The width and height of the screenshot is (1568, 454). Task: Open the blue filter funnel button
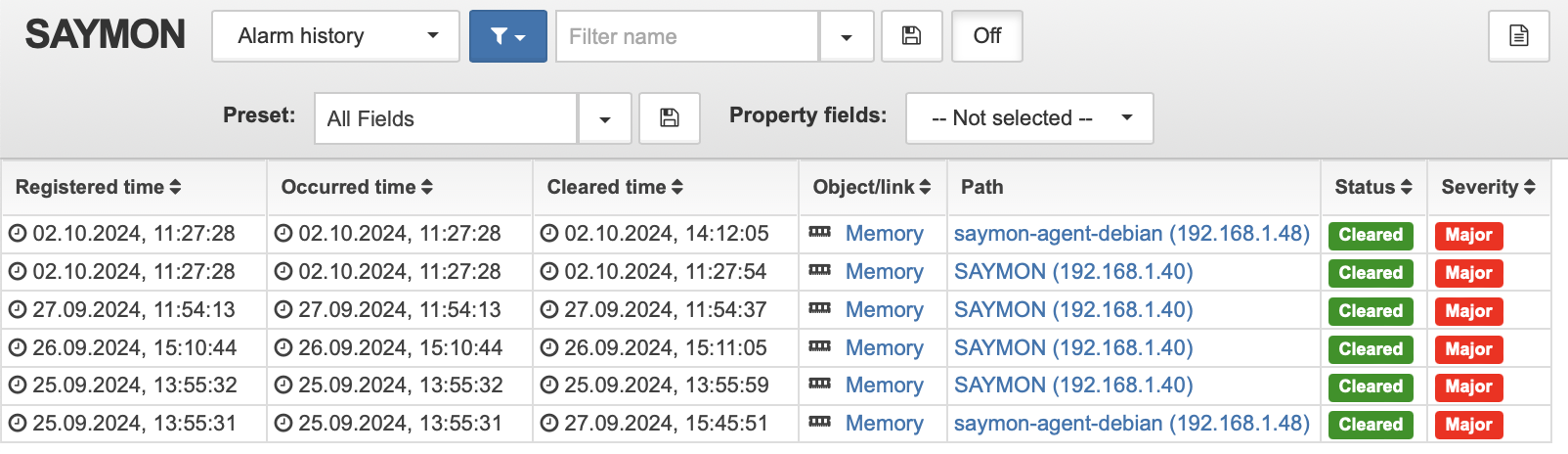pyautogui.click(x=507, y=36)
